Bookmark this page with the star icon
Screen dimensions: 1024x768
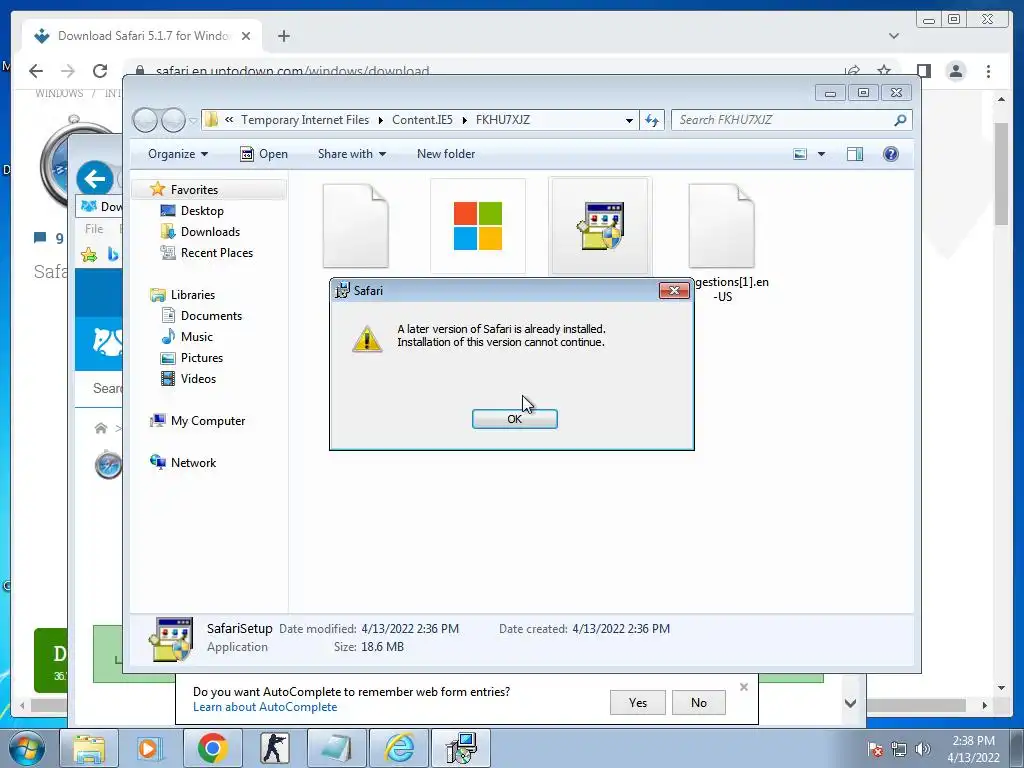(x=884, y=71)
